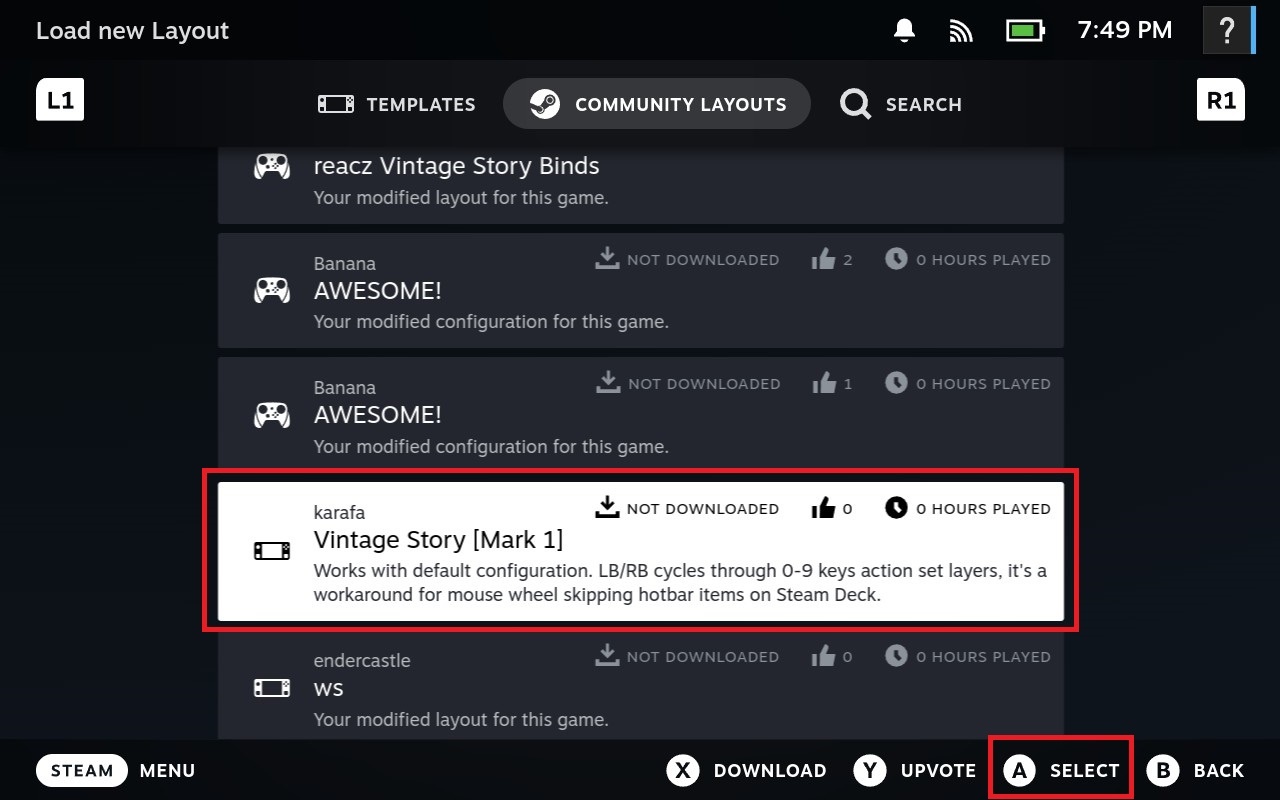Click the clock icon on karafa layout
This screenshot has height=800, width=1280.
[896, 508]
